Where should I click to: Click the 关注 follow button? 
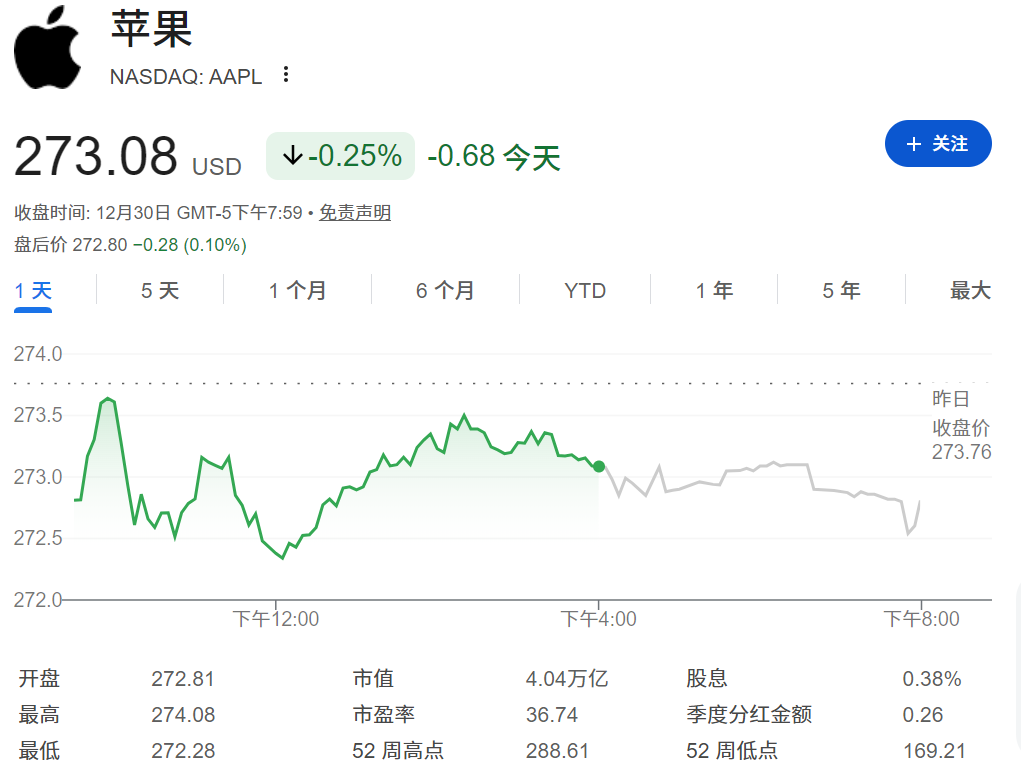pos(938,143)
